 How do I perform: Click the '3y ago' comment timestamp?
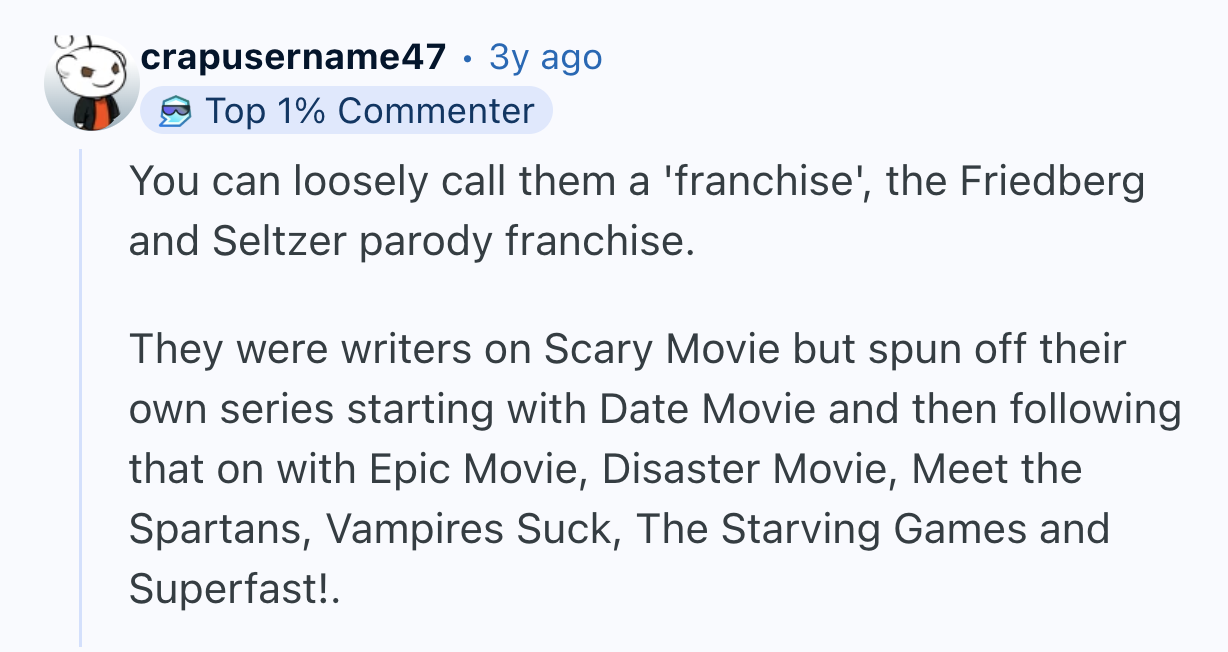tap(545, 58)
